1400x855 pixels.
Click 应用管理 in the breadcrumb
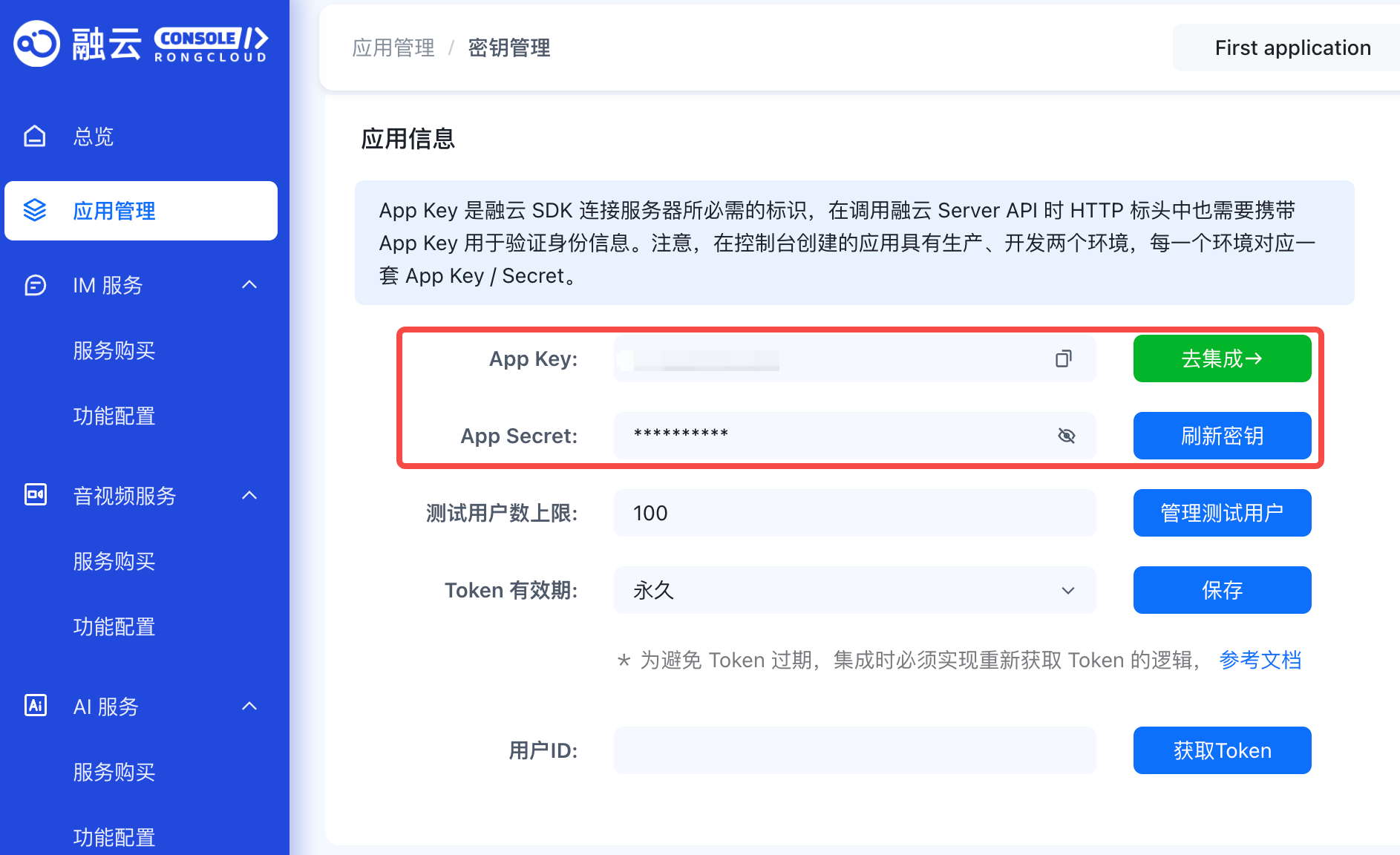click(x=393, y=48)
